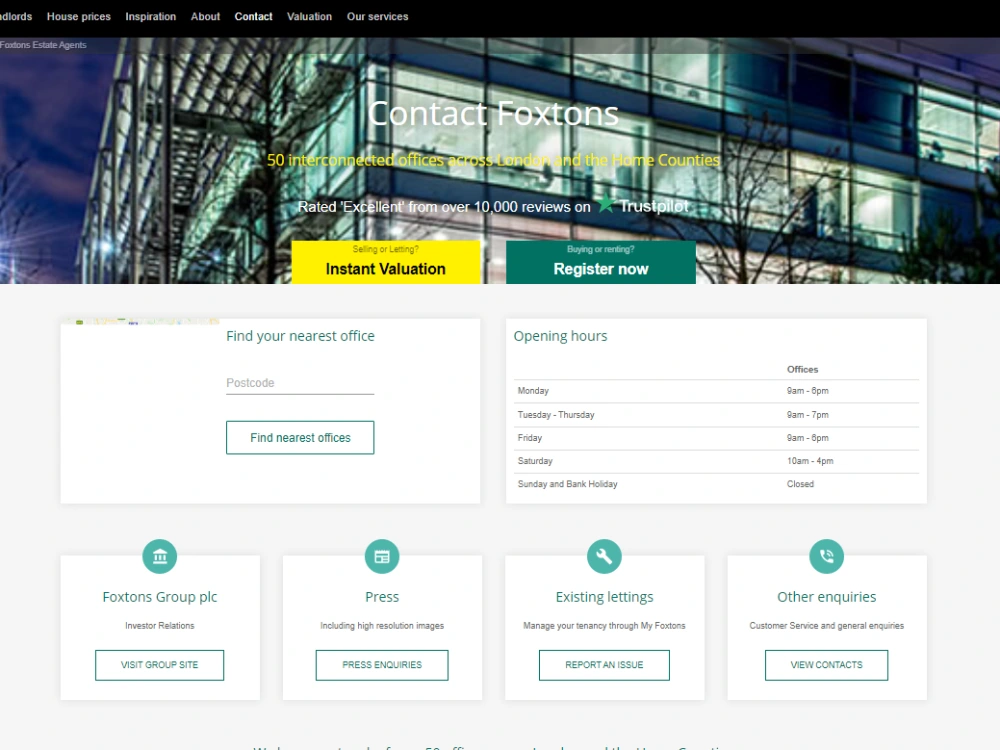Click the building icon above Foxtons Group plc
This screenshot has width=1000, height=750.
coord(160,556)
